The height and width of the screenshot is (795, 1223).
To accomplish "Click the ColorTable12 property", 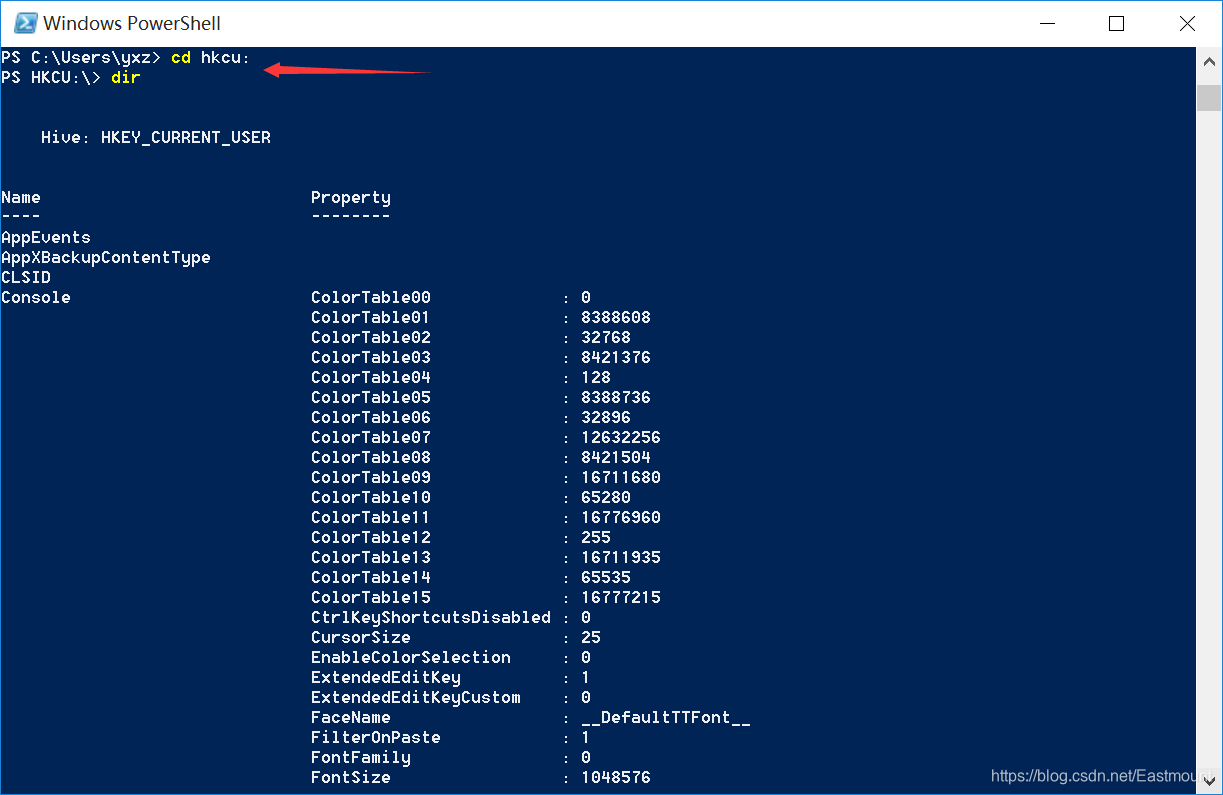I will (x=371, y=537).
